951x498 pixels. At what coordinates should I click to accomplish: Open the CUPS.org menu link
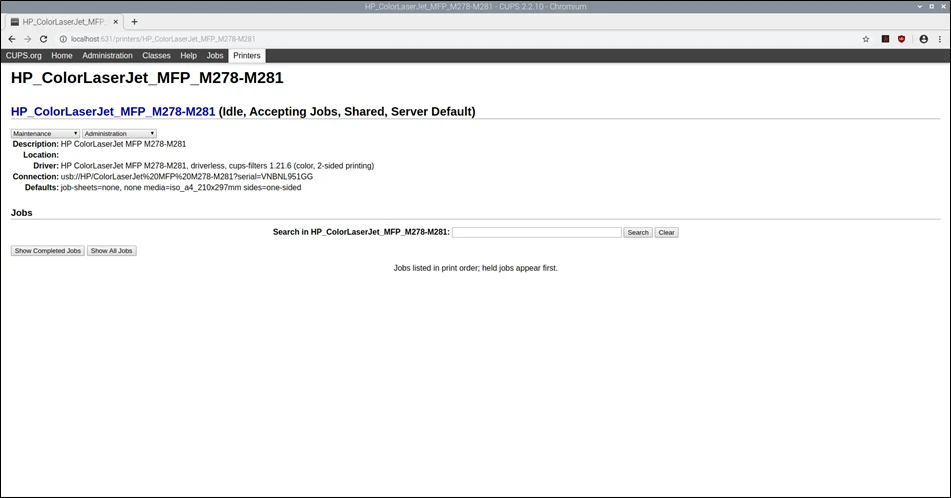[24, 55]
